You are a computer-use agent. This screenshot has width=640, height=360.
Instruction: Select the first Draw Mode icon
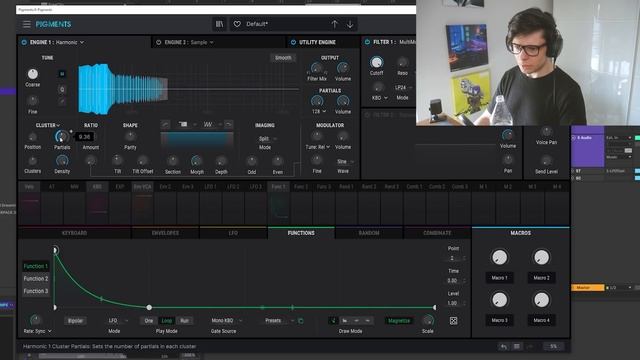tap(333, 321)
